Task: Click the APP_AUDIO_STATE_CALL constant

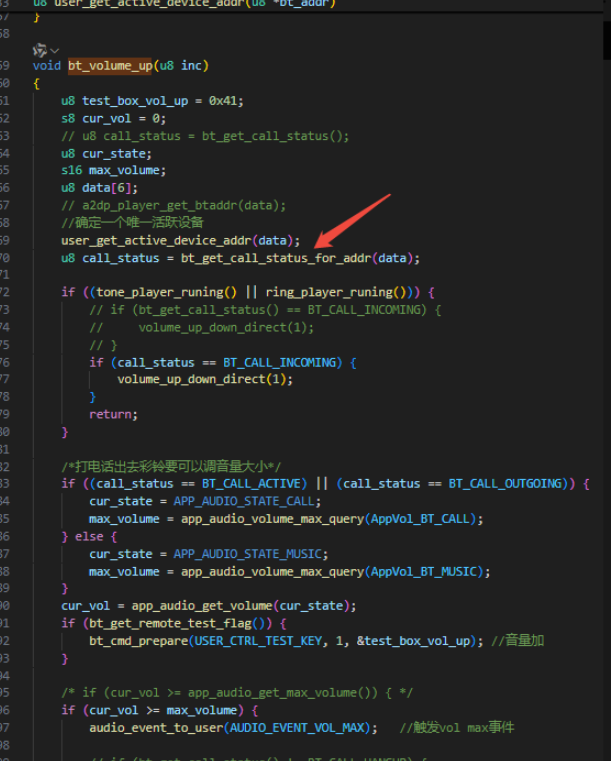Action: [x=244, y=501]
